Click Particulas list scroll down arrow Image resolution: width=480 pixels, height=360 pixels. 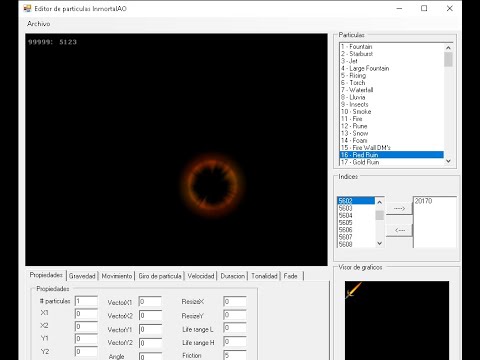[448, 161]
